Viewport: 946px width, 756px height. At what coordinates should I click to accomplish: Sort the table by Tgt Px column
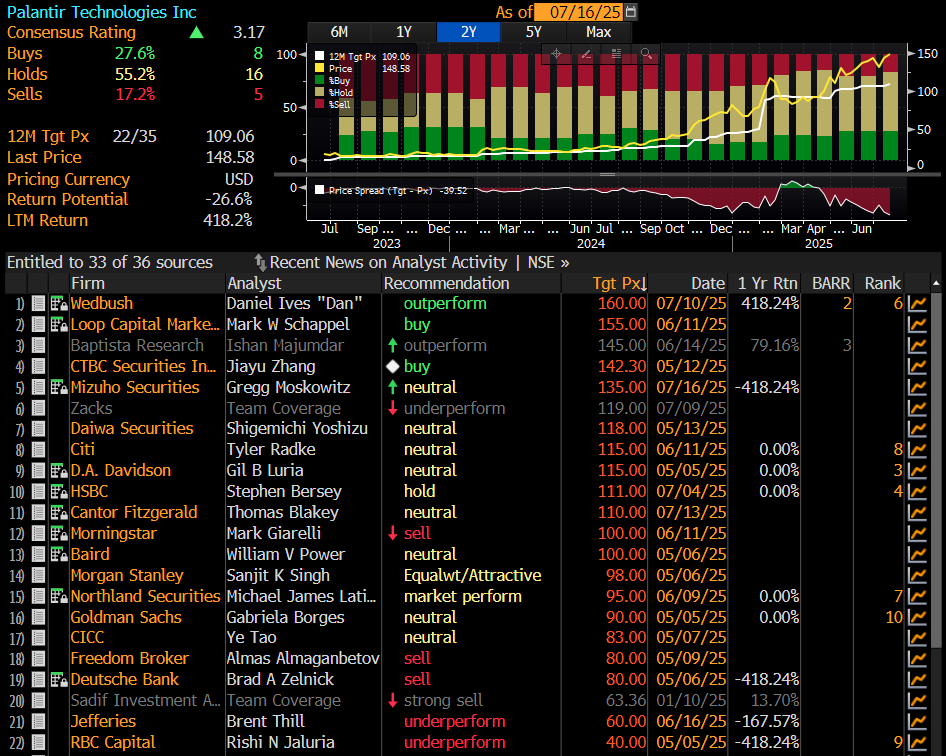pos(620,283)
